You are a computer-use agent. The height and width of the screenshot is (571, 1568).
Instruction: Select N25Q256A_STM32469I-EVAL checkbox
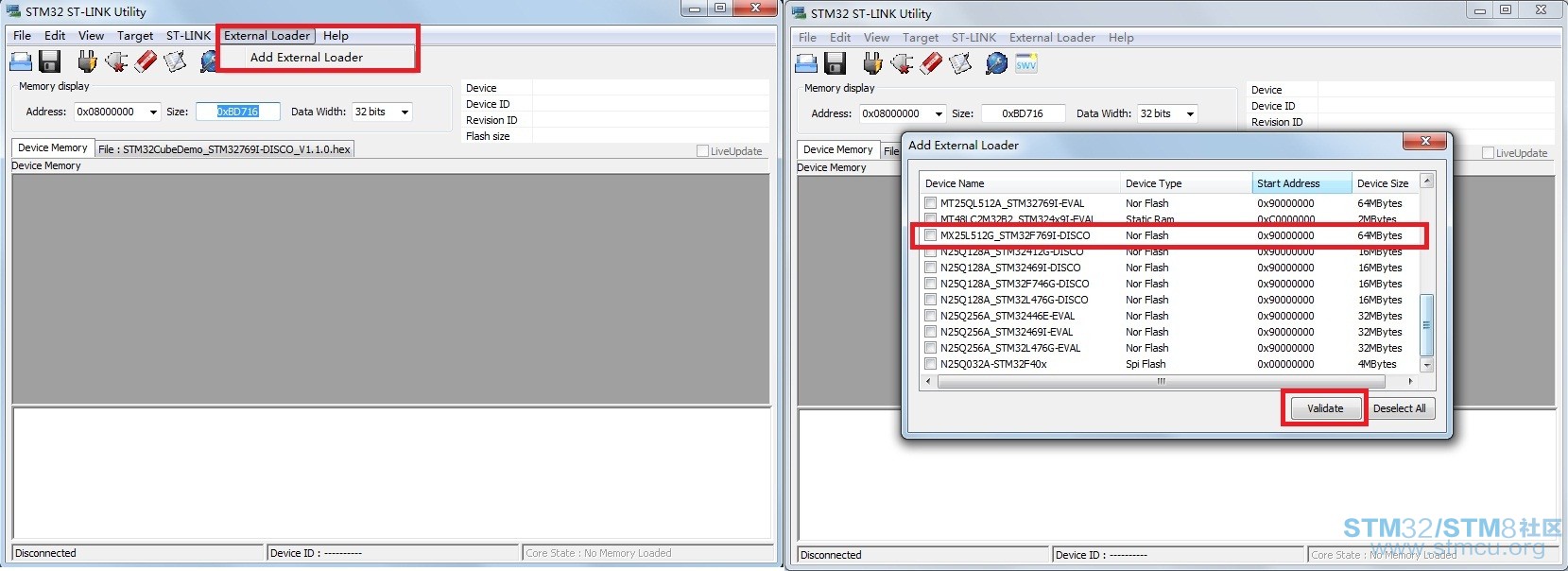point(931,332)
